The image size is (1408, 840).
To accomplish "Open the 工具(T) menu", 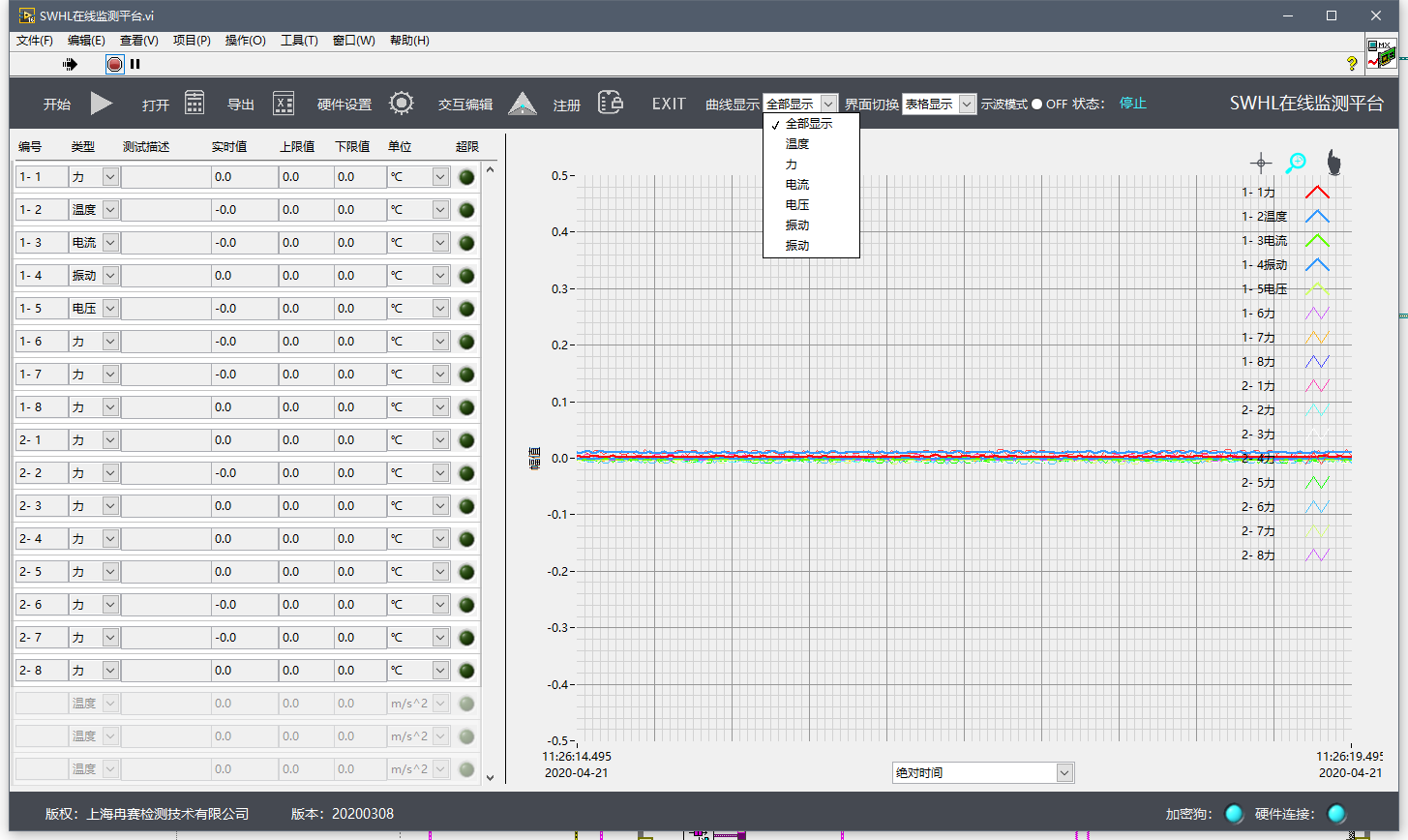I will point(299,40).
